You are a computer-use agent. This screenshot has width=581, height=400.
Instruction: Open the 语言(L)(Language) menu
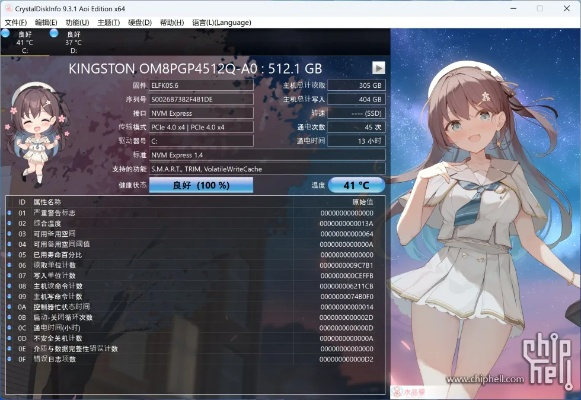click(x=222, y=23)
